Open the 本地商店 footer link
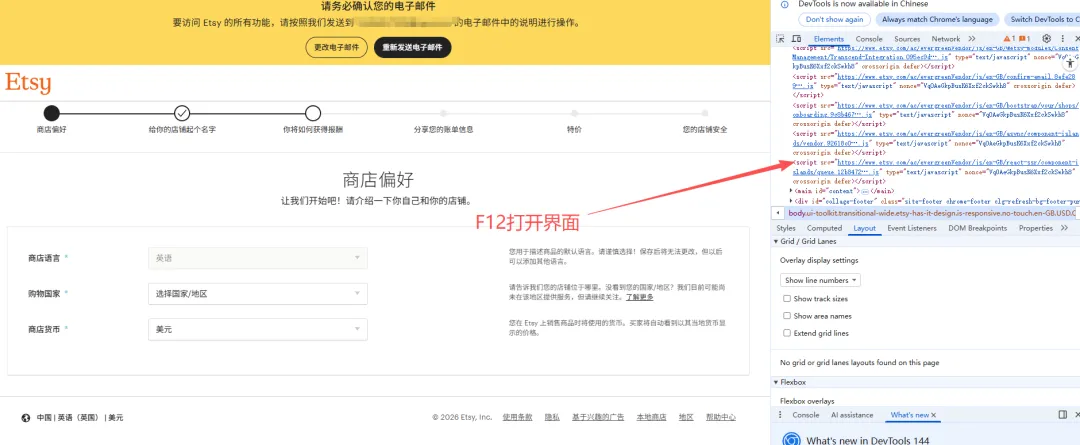This screenshot has height=445, width=1080. pyautogui.click(x=651, y=417)
